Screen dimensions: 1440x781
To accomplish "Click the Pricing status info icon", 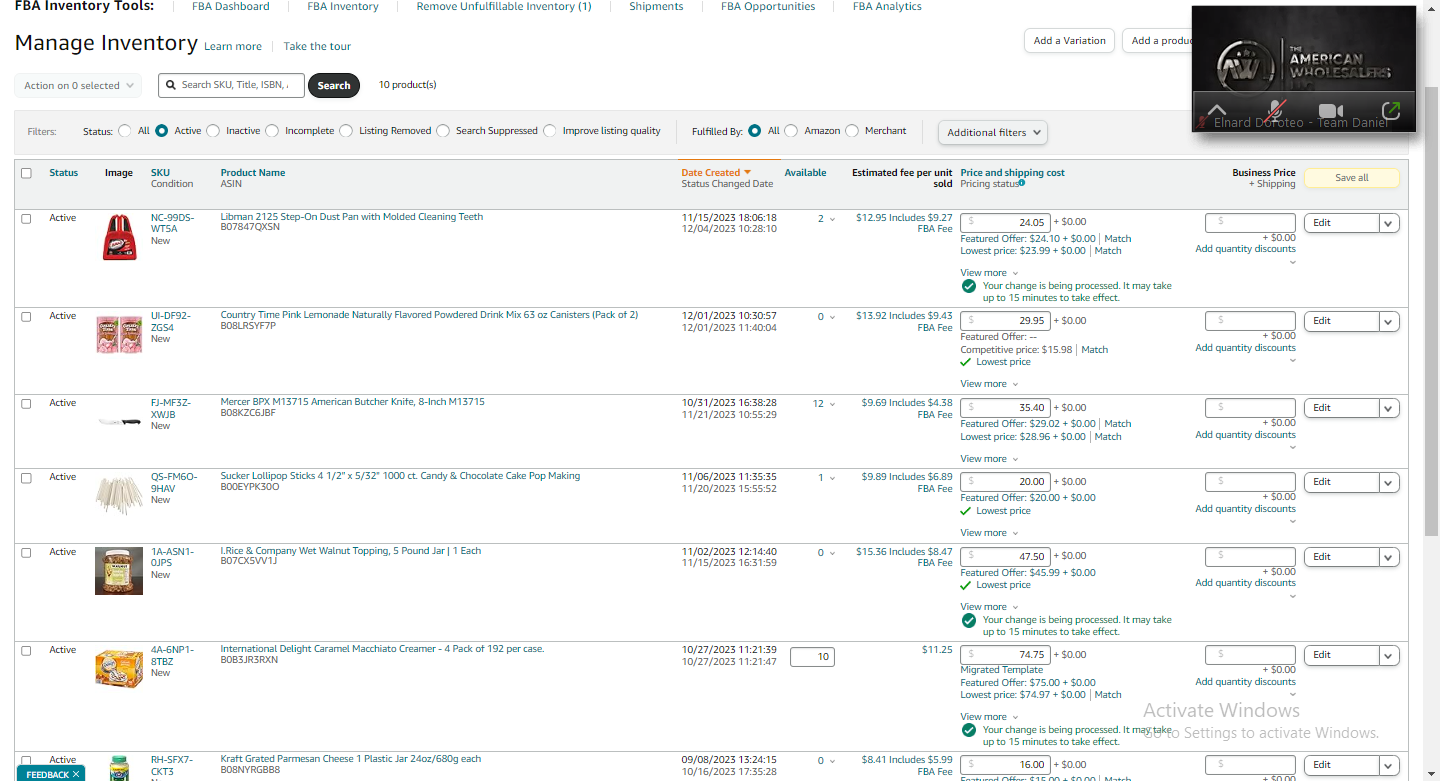I will [1021, 183].
